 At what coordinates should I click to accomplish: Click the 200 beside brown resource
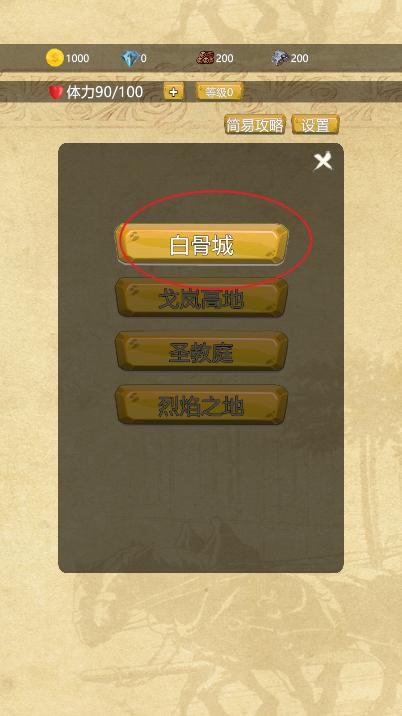[x=224, y=58]
